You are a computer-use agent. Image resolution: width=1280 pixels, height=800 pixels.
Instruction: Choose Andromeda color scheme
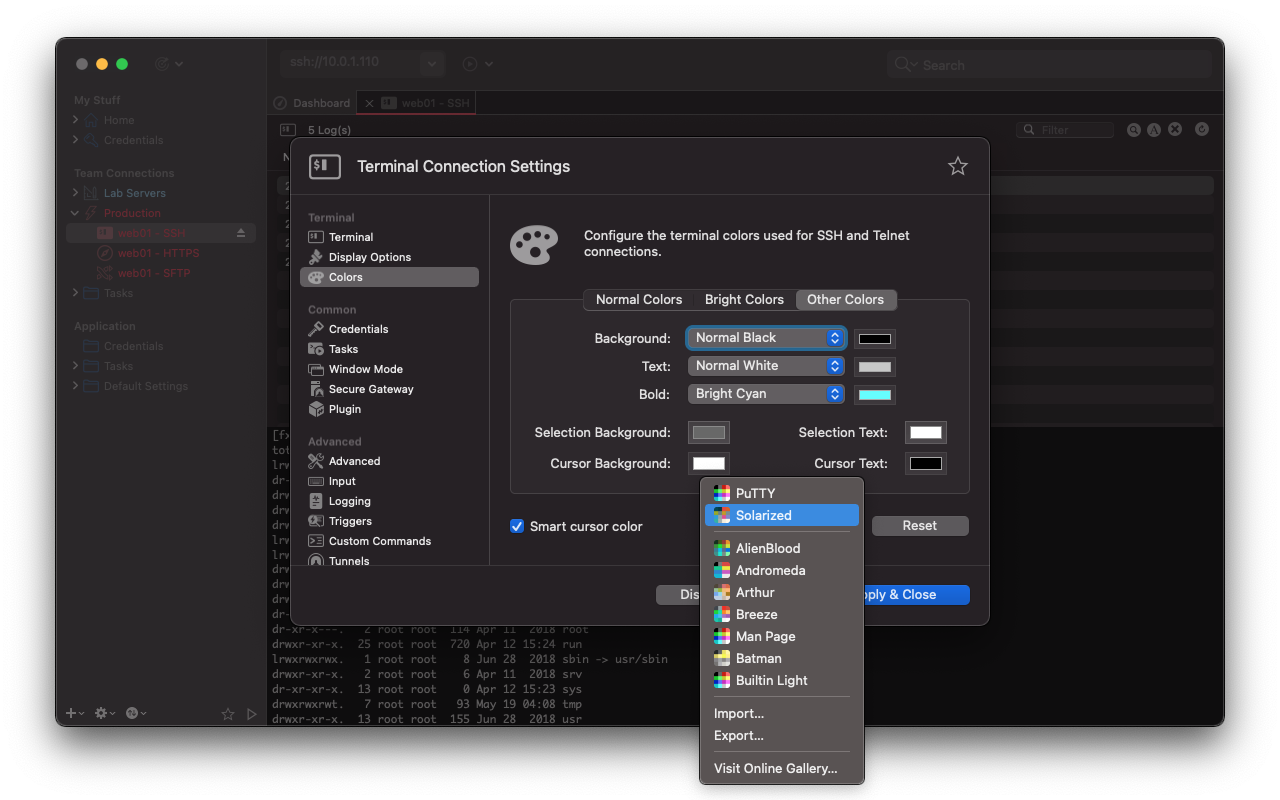tap(782, 570)
